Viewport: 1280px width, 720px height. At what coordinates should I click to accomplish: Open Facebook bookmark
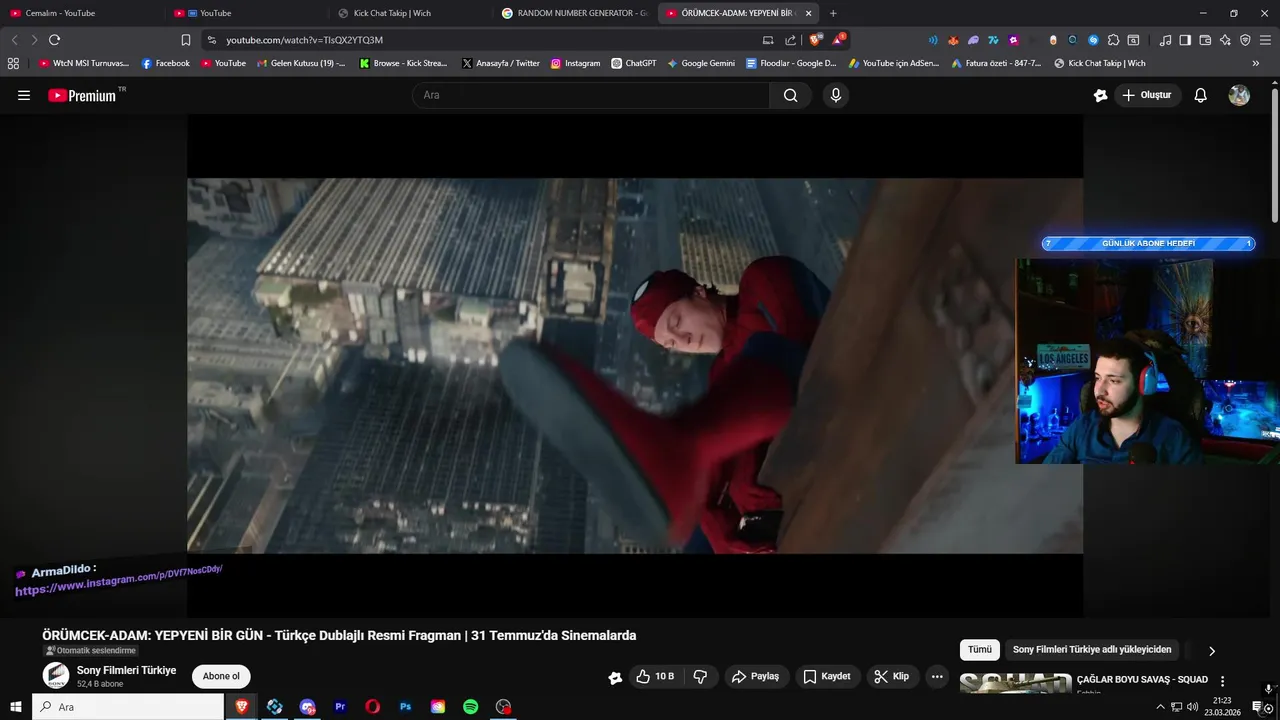[x=166, y=63]
